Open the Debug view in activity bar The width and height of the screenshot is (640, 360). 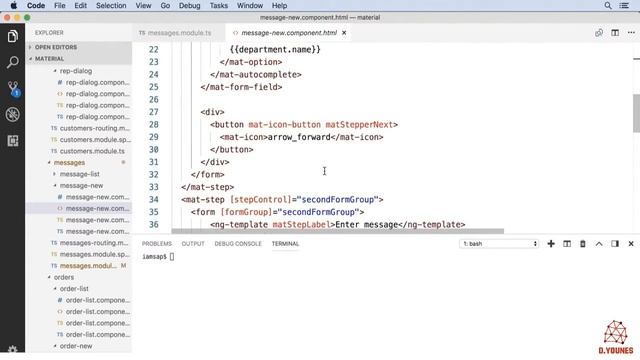(x=13, y=114)
